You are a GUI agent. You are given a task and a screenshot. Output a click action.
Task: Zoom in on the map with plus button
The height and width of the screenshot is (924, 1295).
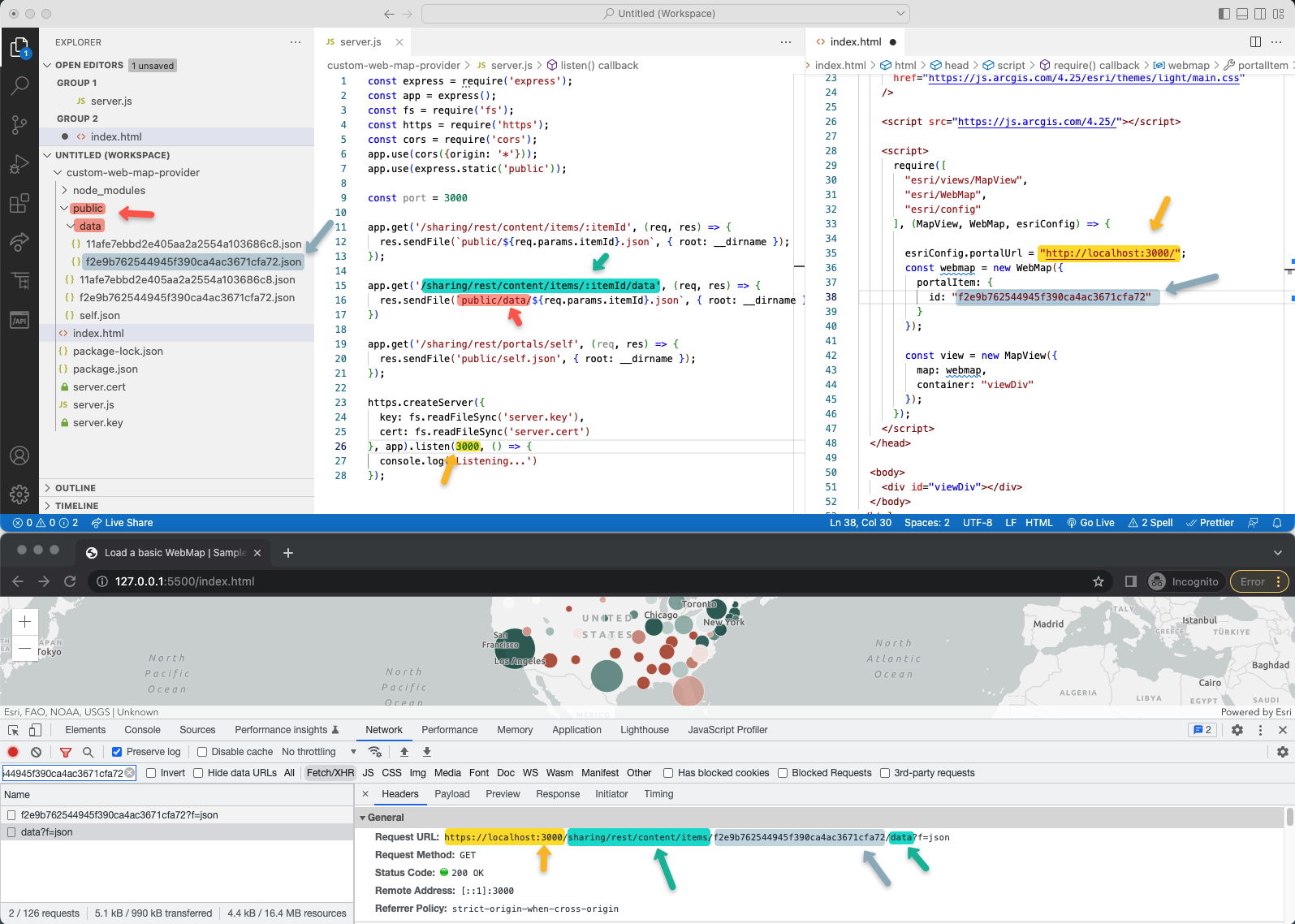pyautogui.click(x=24, y=622)
